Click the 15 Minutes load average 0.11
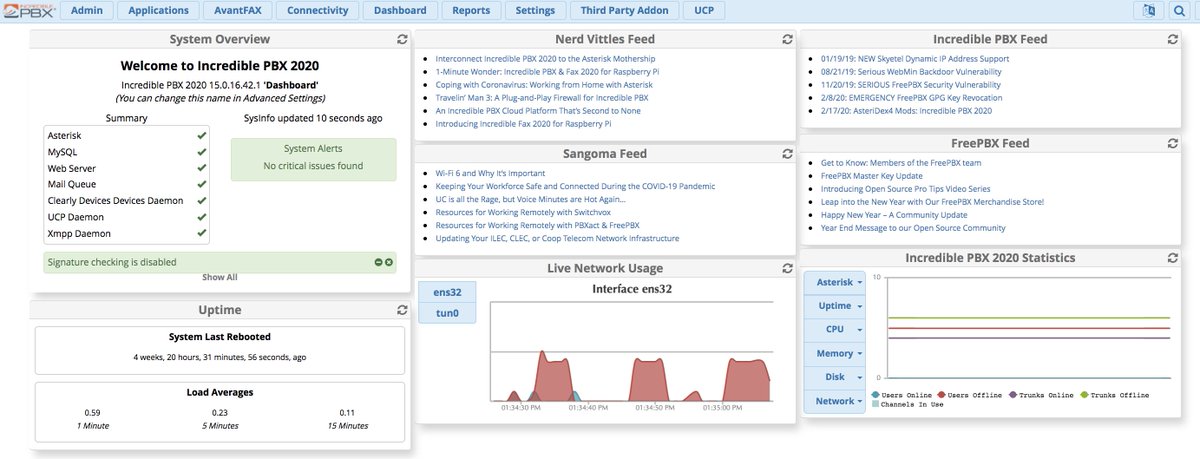Viewport: 1200px width, 459px height. tap(347, 412)
